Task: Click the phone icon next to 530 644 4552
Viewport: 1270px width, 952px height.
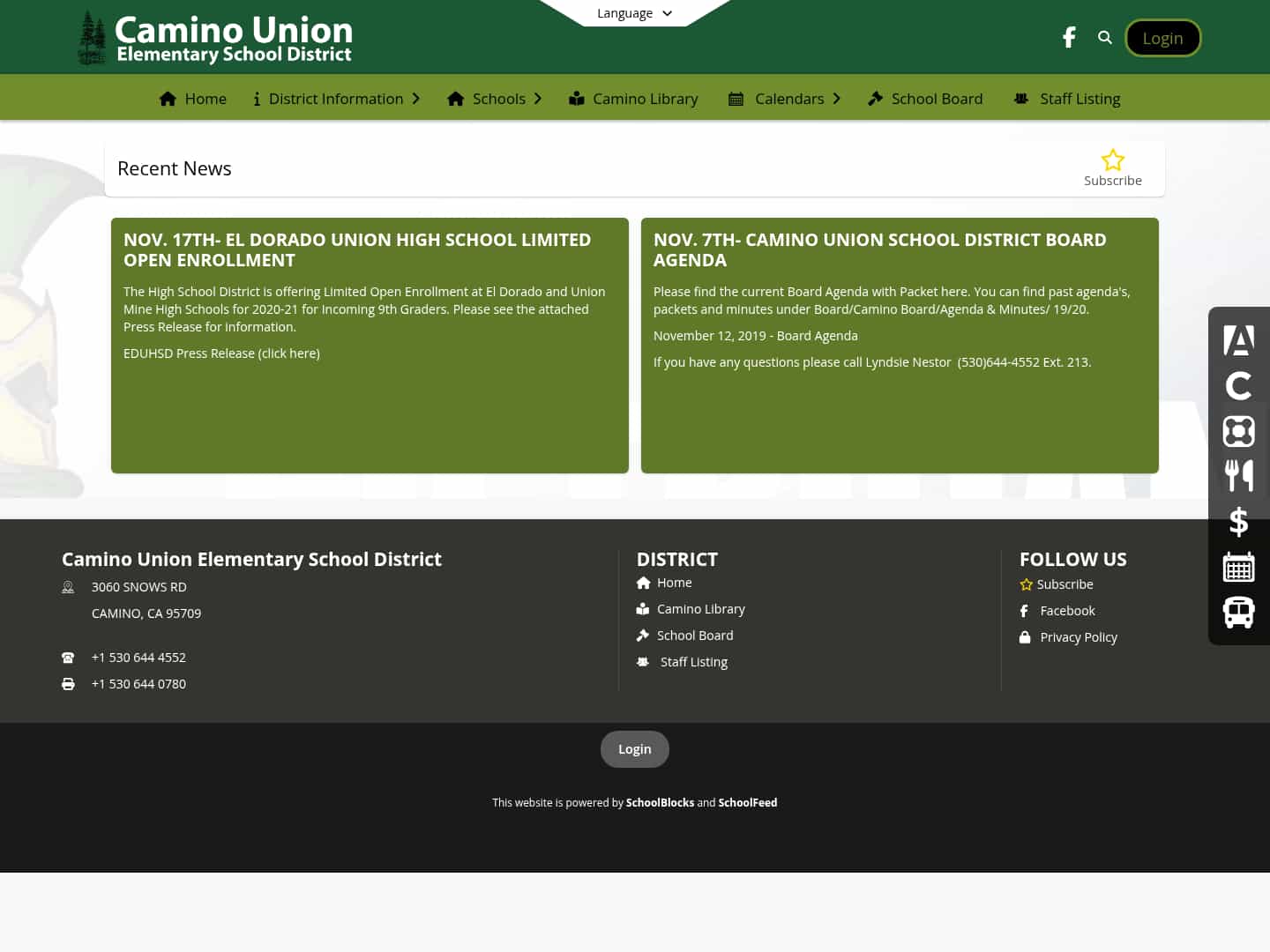Action: click(x=68, y=657)
